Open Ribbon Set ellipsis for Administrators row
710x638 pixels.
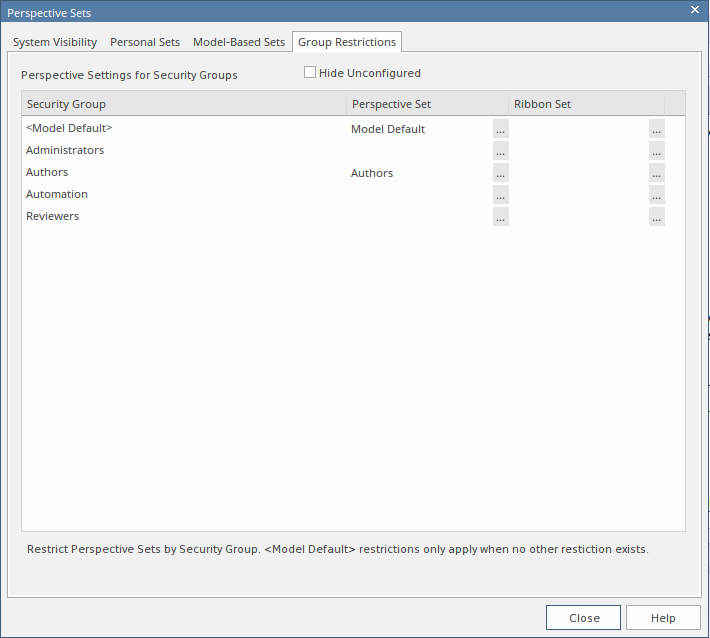(656, 151)
